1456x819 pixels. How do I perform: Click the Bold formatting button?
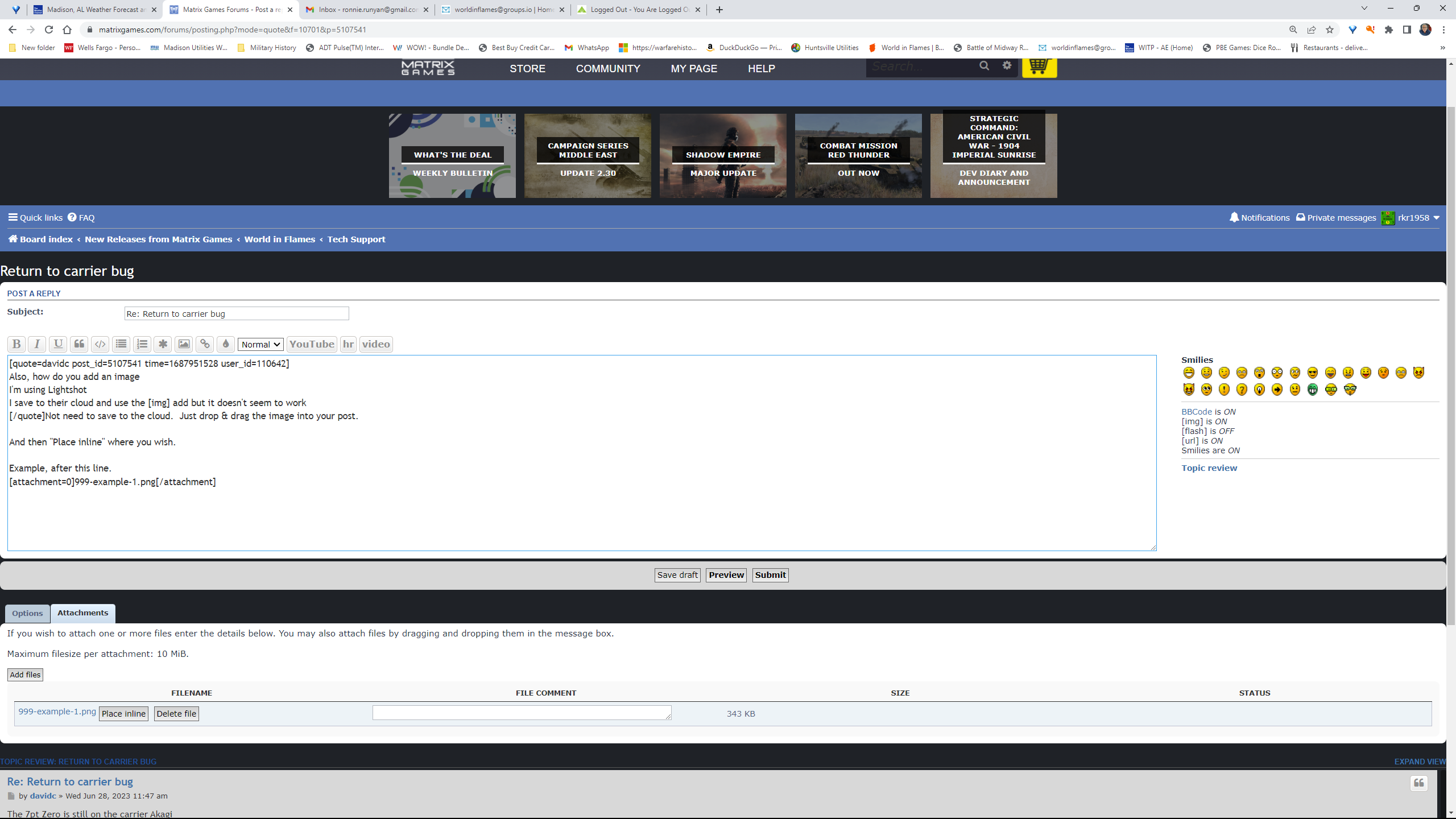pyautogui.click(x=16, y=344)
